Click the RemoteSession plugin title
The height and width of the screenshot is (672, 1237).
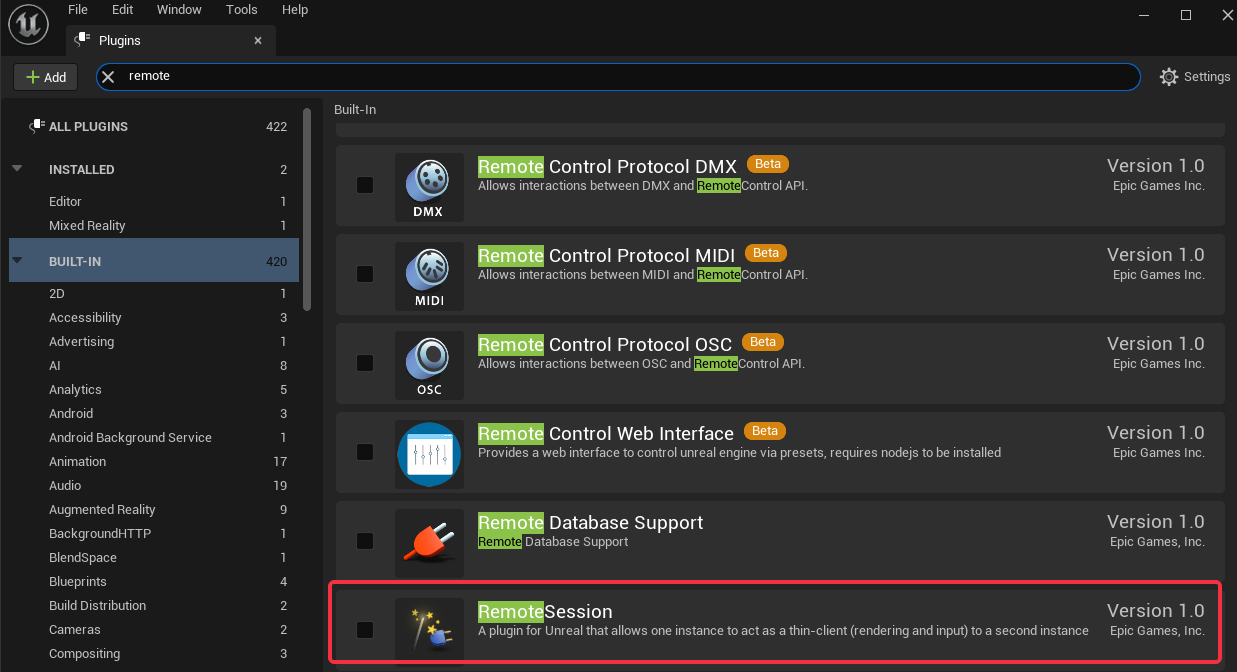[x=545, y=611]
